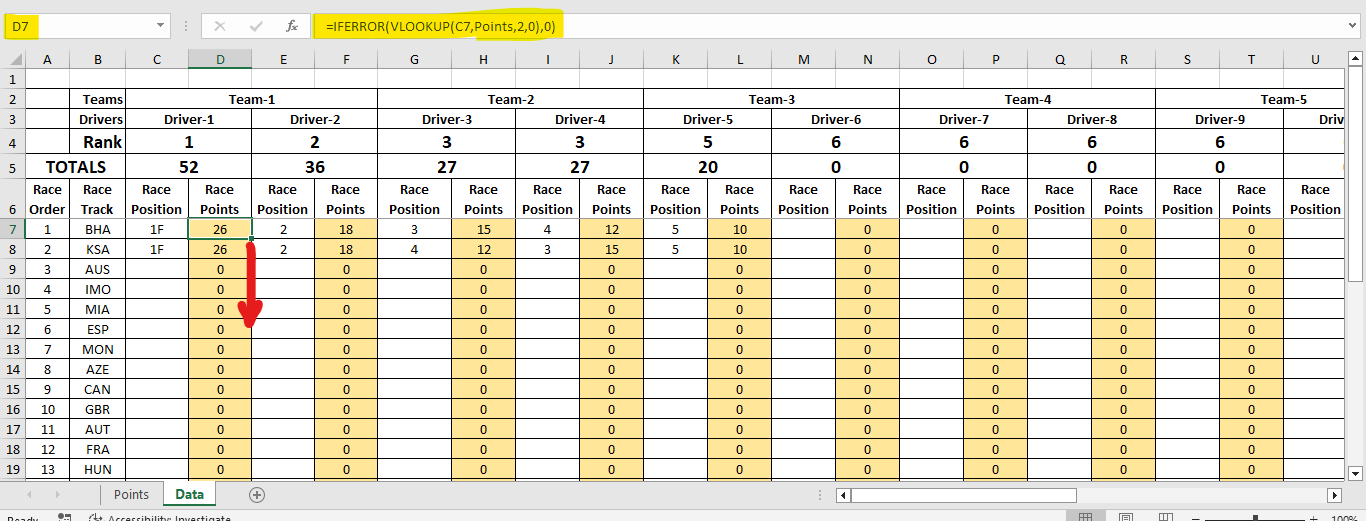1366x521 pixels.
Task: Click horizontal scrollbar right arrow
Action: click(1334, 495)
